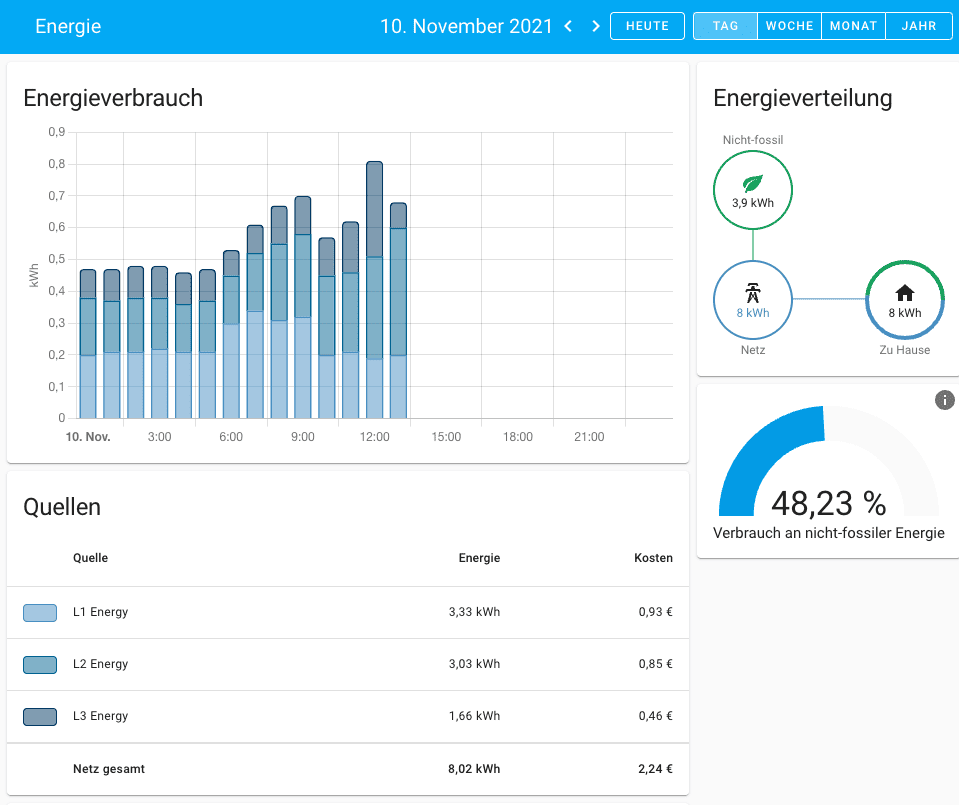Screen dimensions: 959x805
Task: Go to previous day with left chevron
Action: click(568, 26)
